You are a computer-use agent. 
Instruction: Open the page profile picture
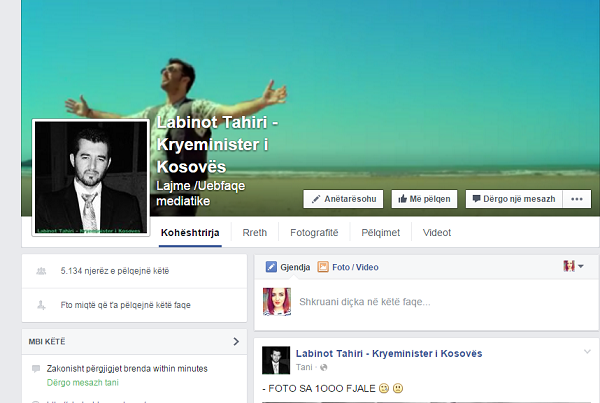pyautogui.click(x=91, y=178)
